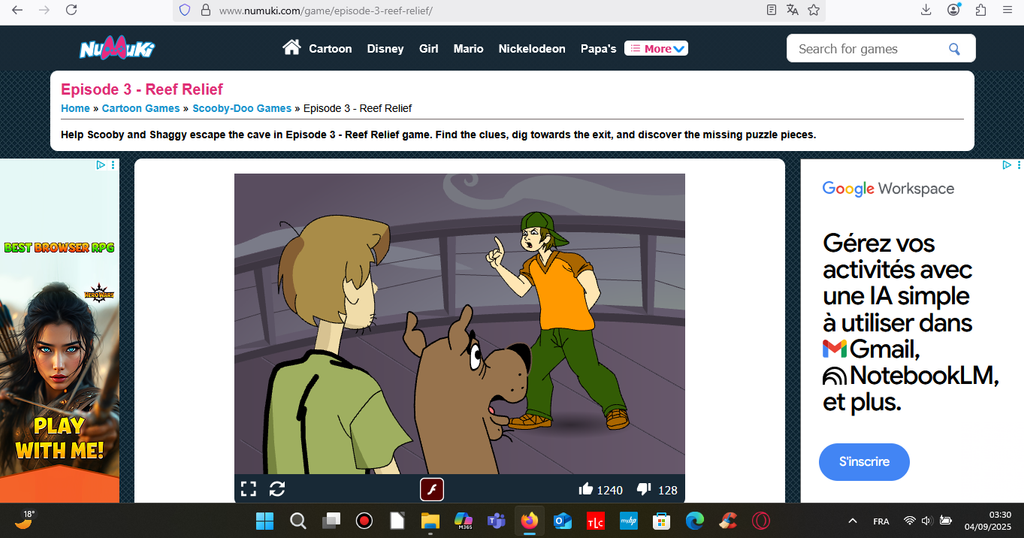Click the Flash player icon

[x=431, y=489]
